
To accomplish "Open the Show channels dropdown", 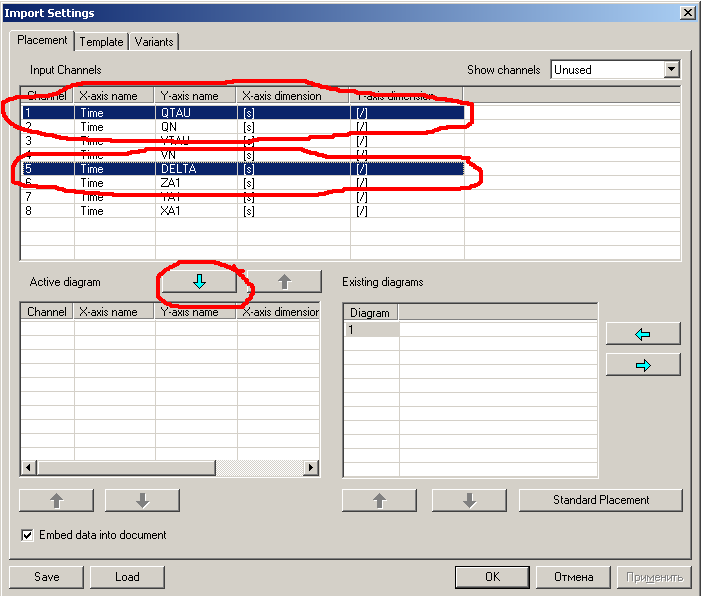I will click(671, 70).
